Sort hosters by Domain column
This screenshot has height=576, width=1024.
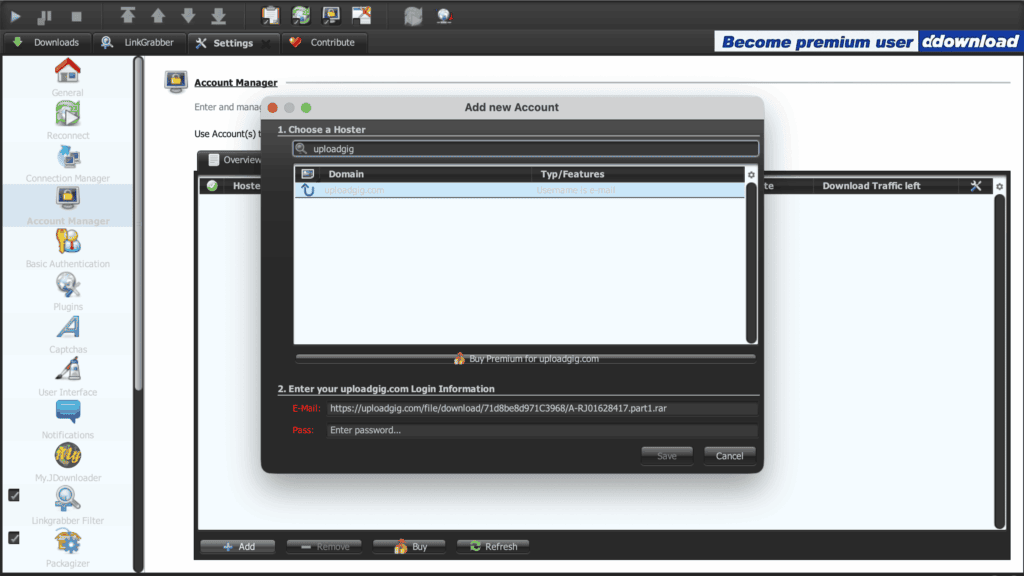coord(424,174)
